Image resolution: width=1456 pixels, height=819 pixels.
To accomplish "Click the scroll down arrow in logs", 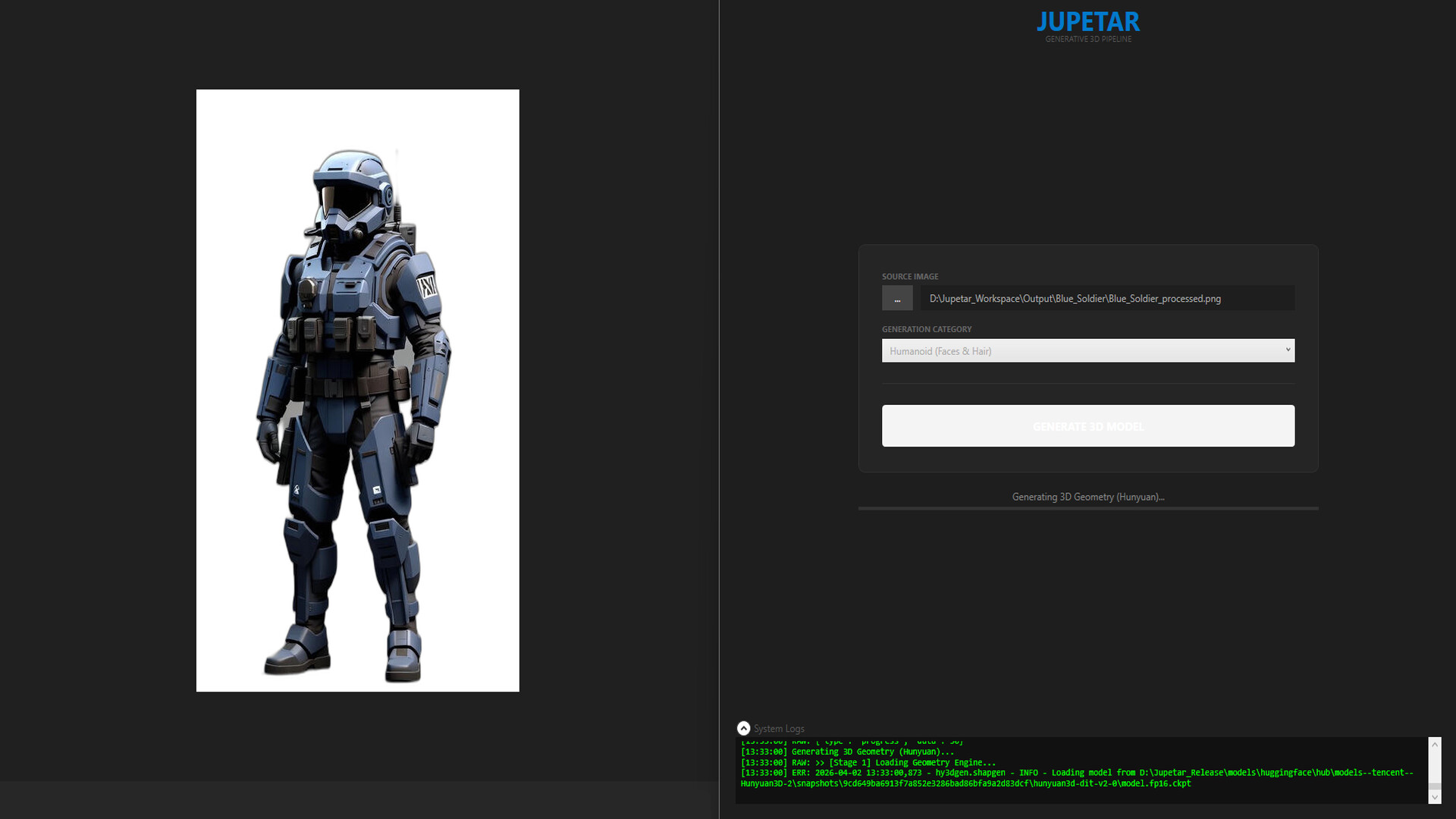I will pyautogui.click(x=1434, y=797).
